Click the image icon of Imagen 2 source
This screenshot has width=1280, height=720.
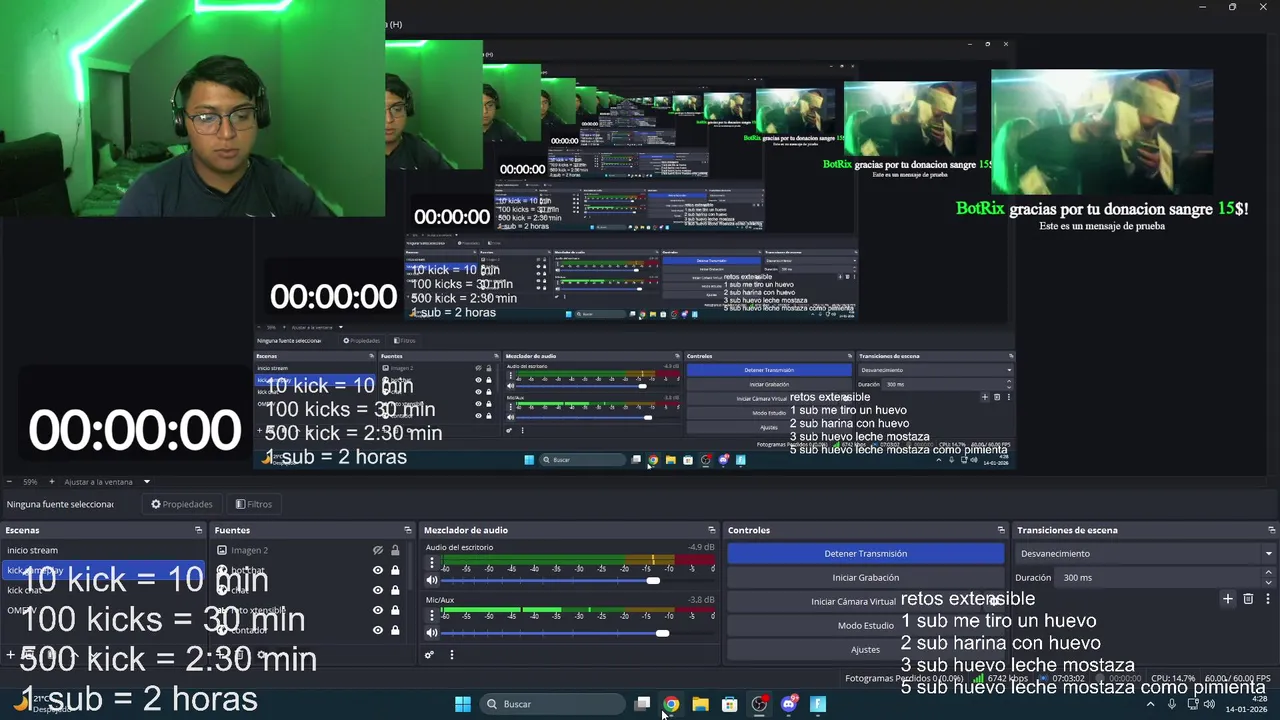(222, 550)
